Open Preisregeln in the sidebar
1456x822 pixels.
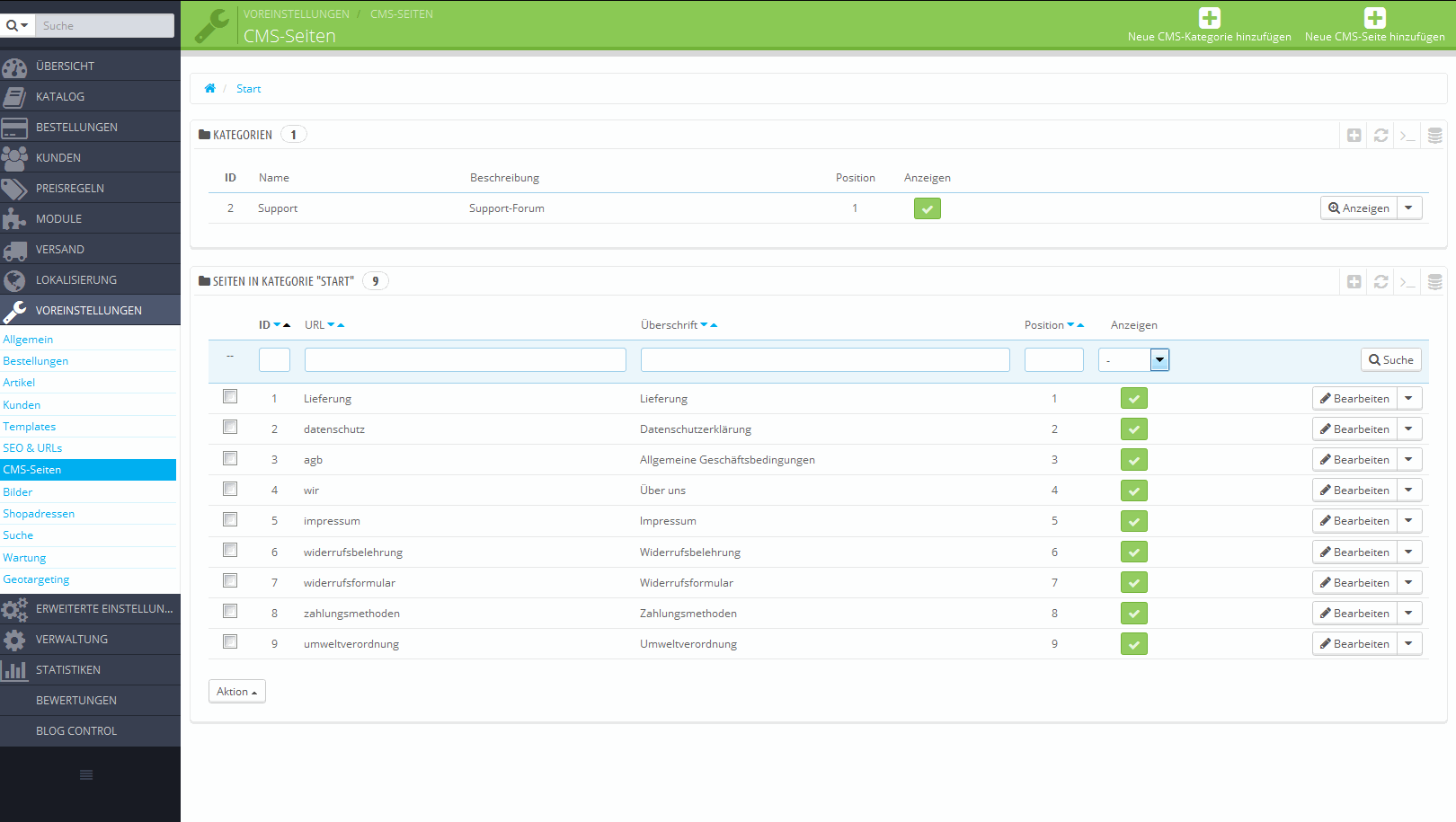(90, 189)
